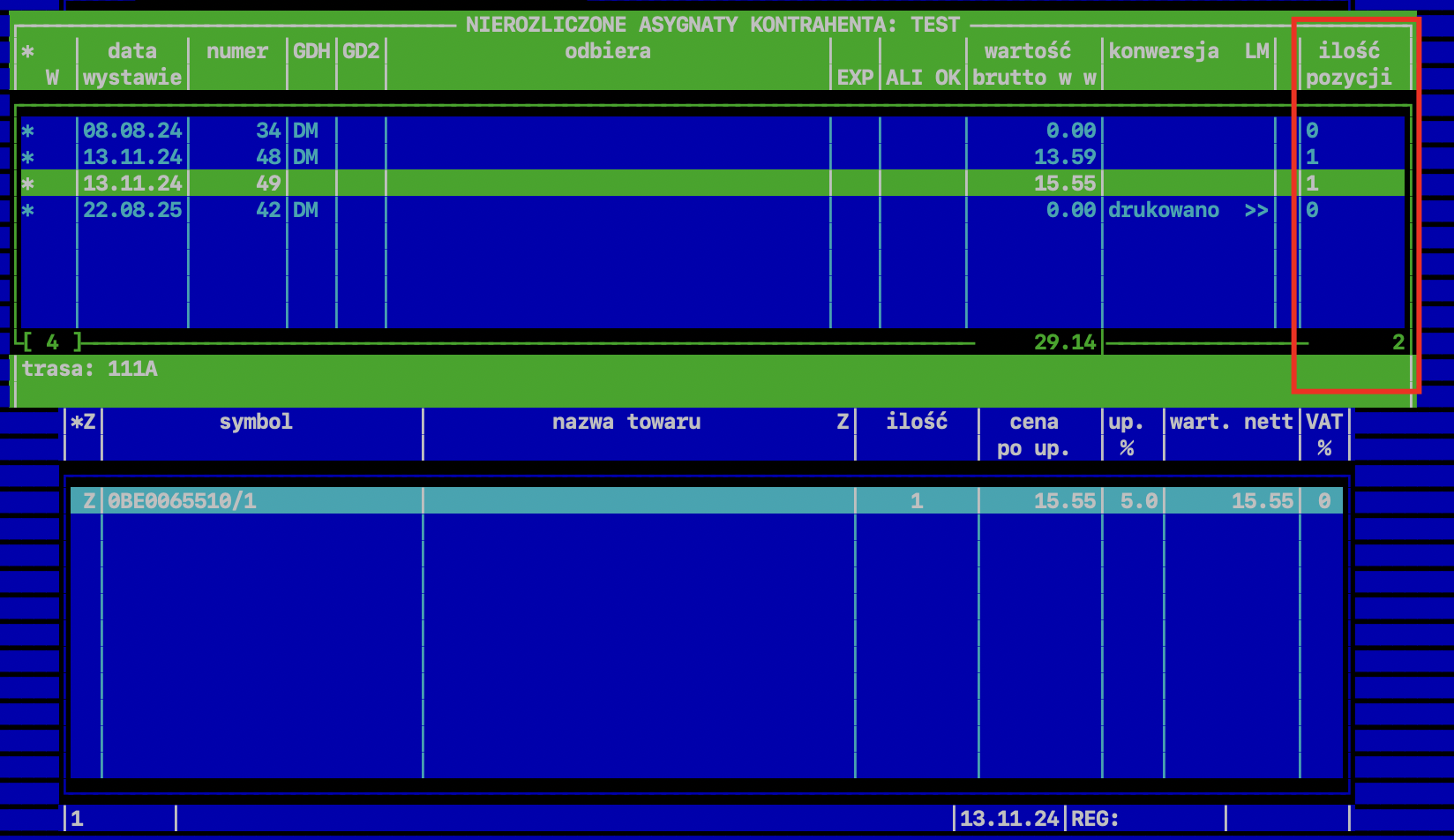The height and width of the screenshot is (840, 1454).
Task: Click the 5.0 discount percent value
Action: (1138, 501)
